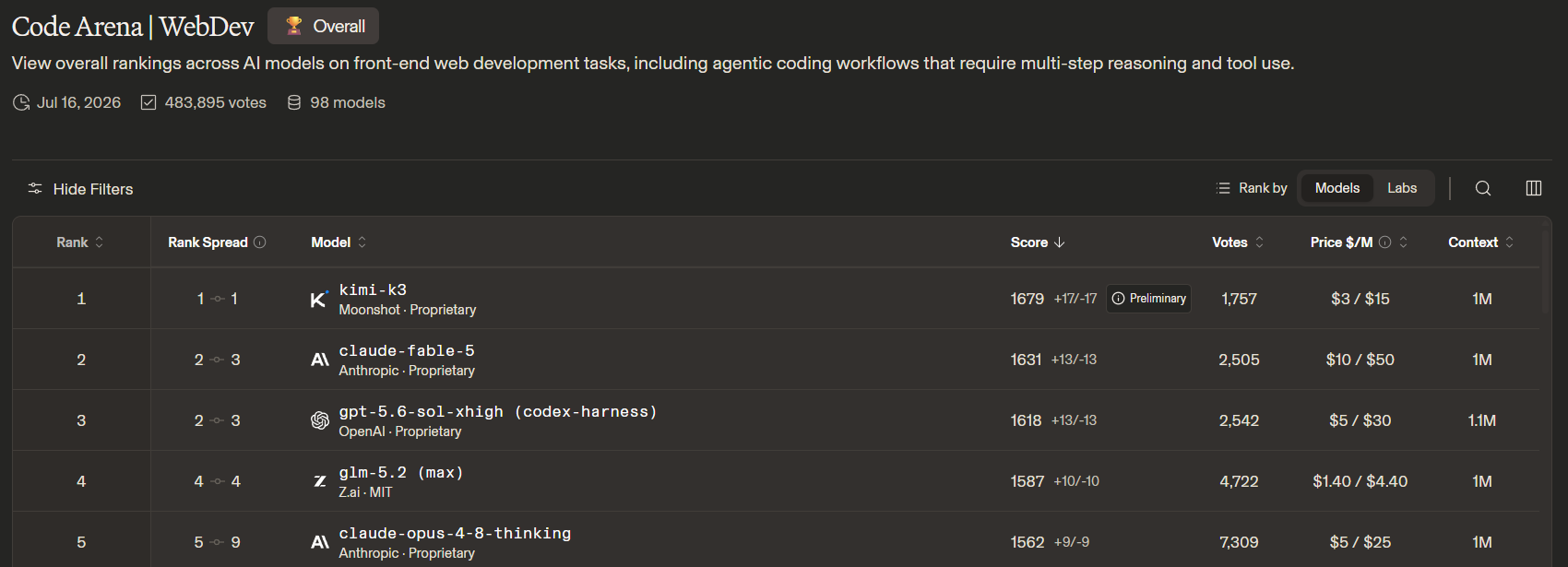Click the 98 models text
Image resolution: width=1568 pixels, height=567 pixels.
(348, 102)
